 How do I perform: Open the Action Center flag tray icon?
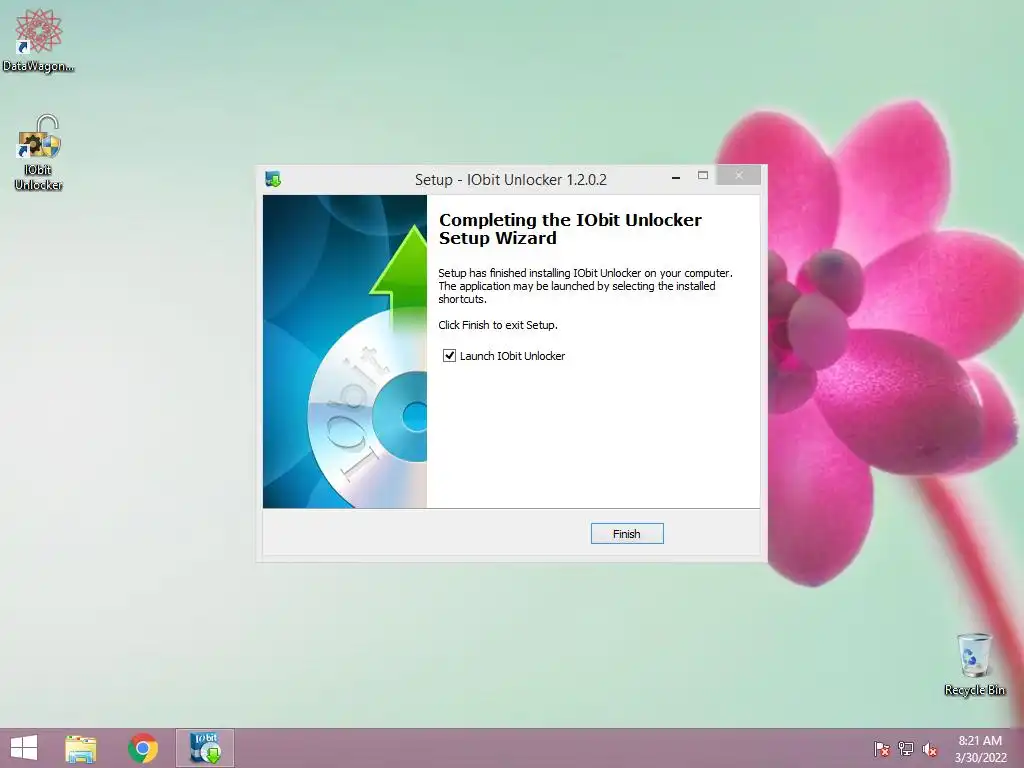point(882,749)
